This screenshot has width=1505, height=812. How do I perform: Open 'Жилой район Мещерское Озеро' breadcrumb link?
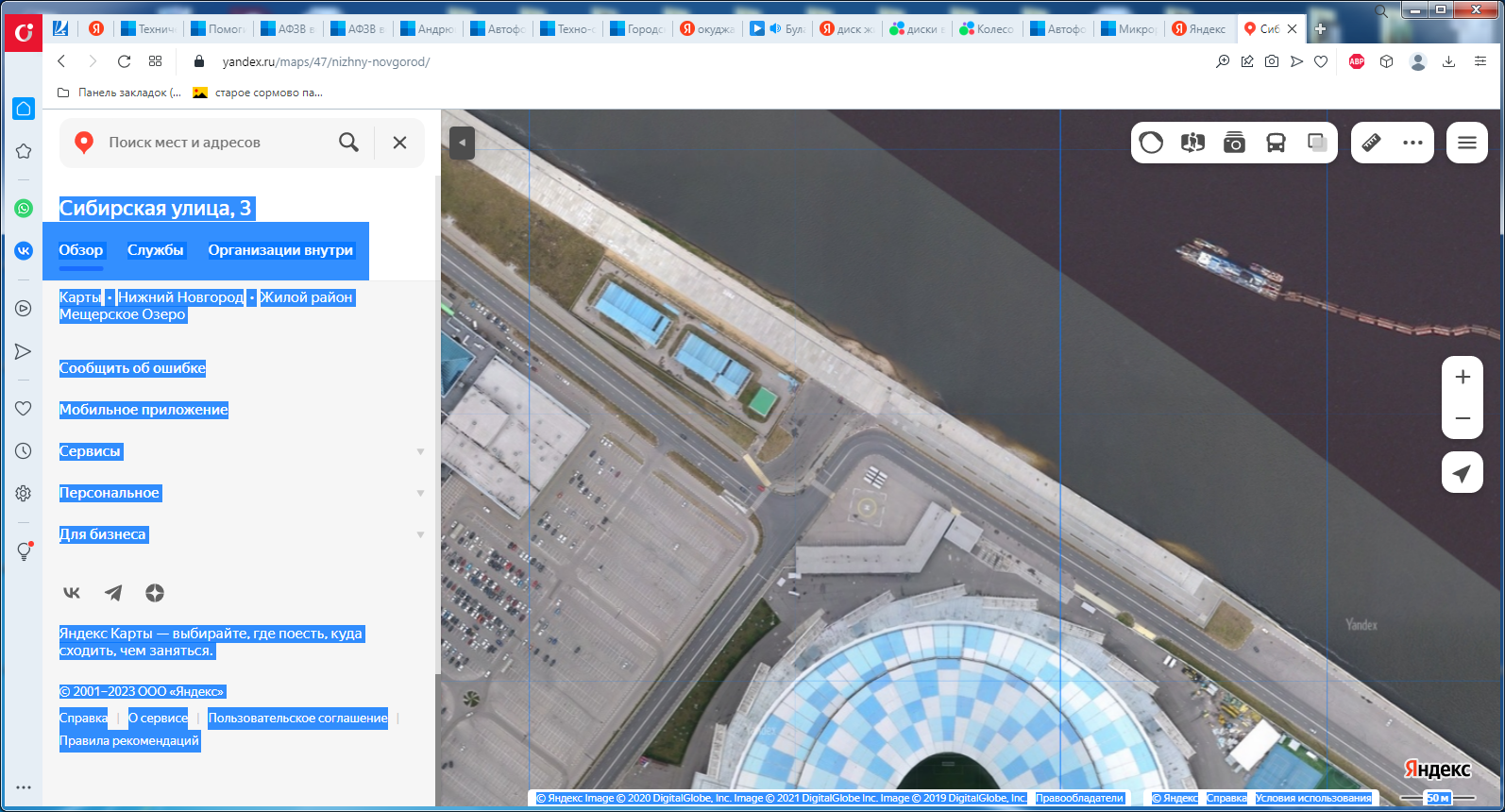[x=207, y=306]
